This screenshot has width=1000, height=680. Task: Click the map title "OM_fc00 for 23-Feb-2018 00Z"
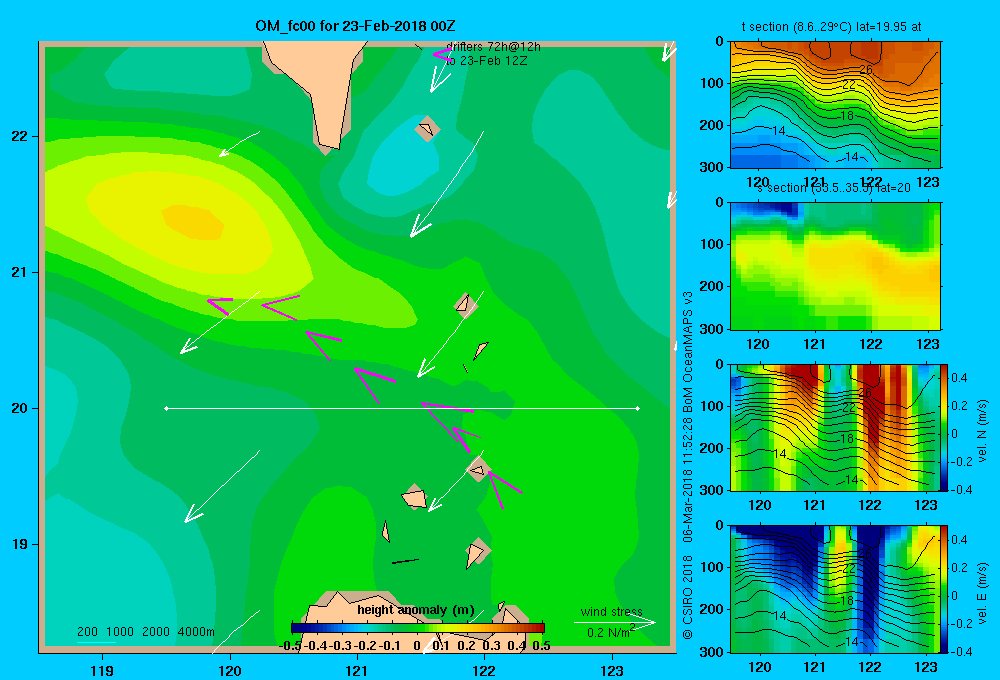[x=355, y=26]
